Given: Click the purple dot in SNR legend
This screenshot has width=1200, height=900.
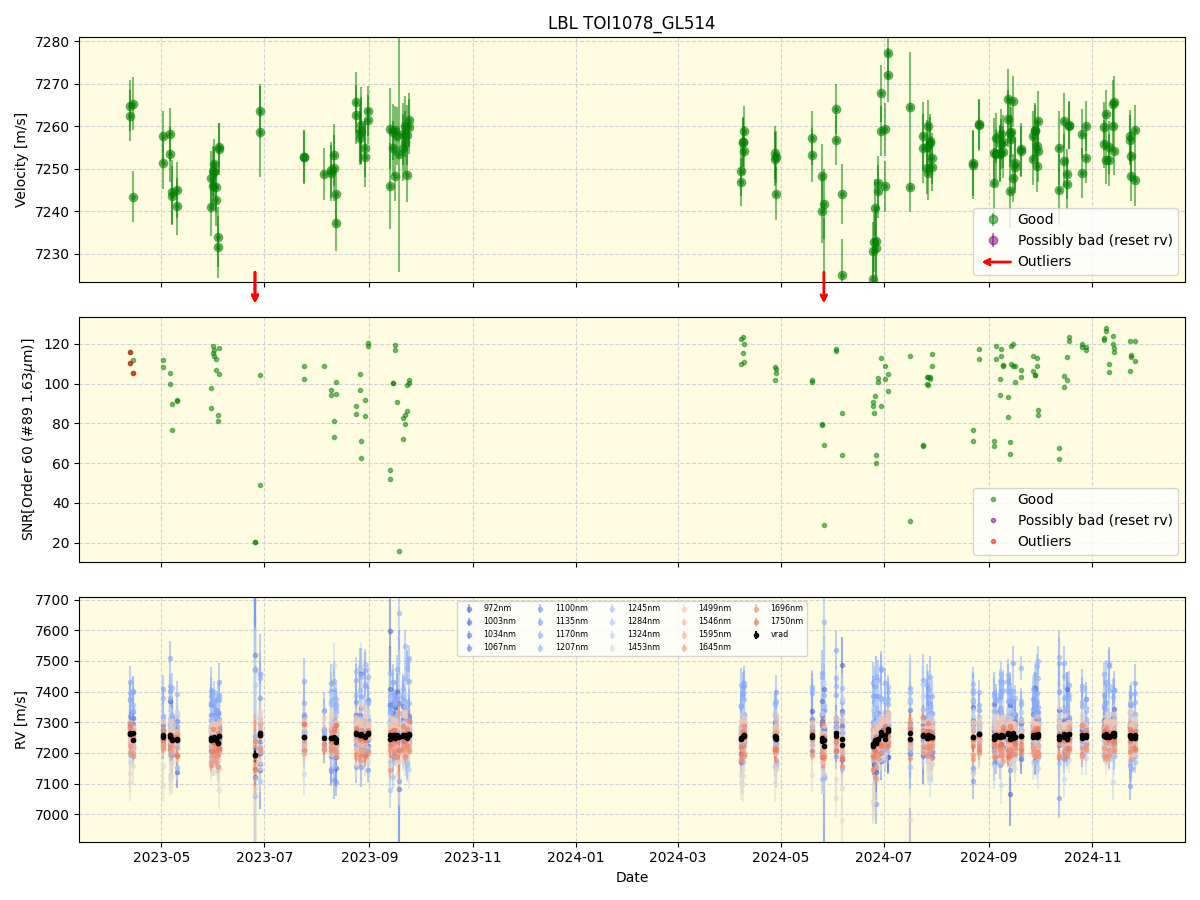Looking at the screenshot, I should (x=993, y=520).
